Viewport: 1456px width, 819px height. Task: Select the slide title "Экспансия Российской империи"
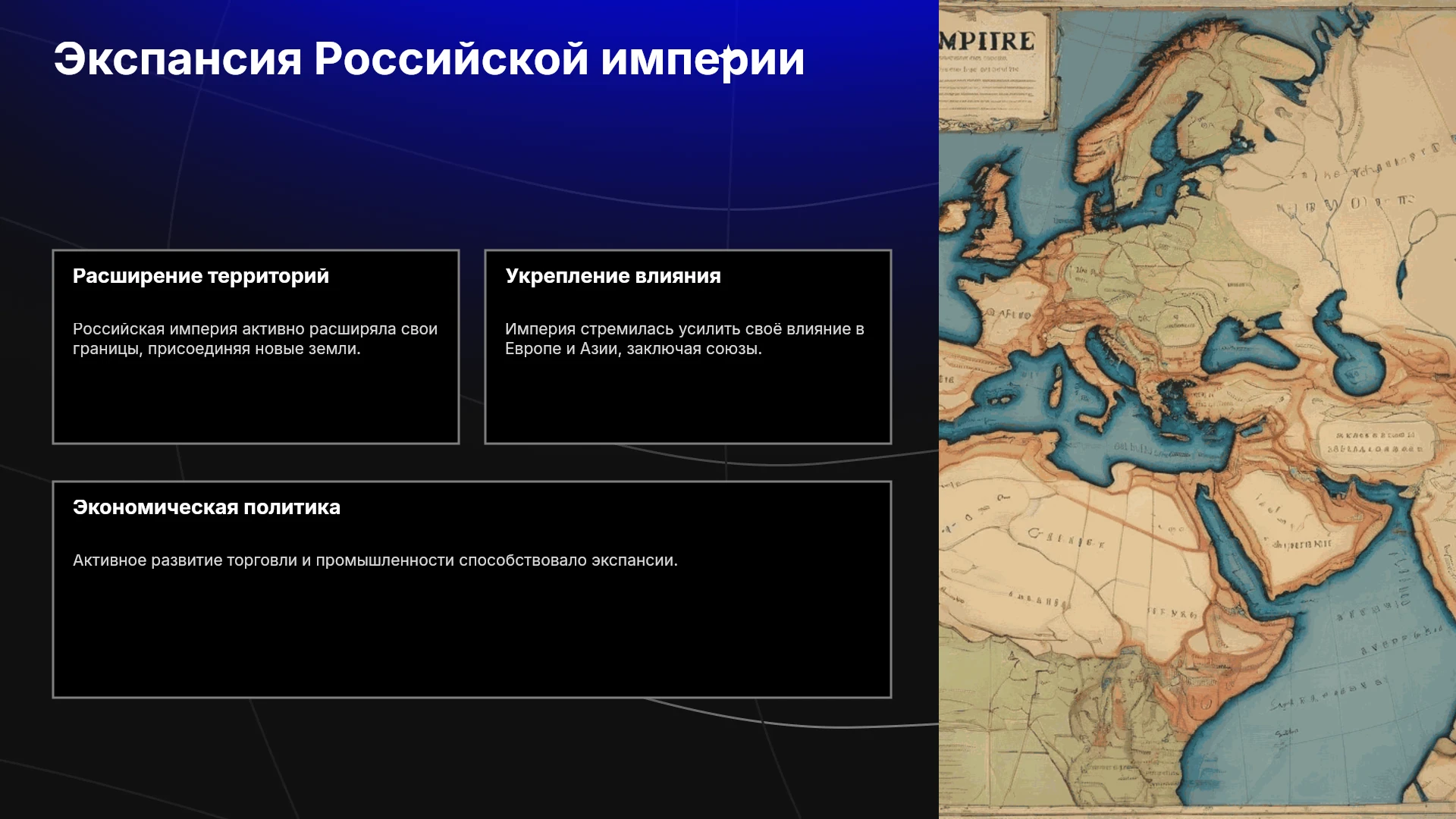point(428,59)
